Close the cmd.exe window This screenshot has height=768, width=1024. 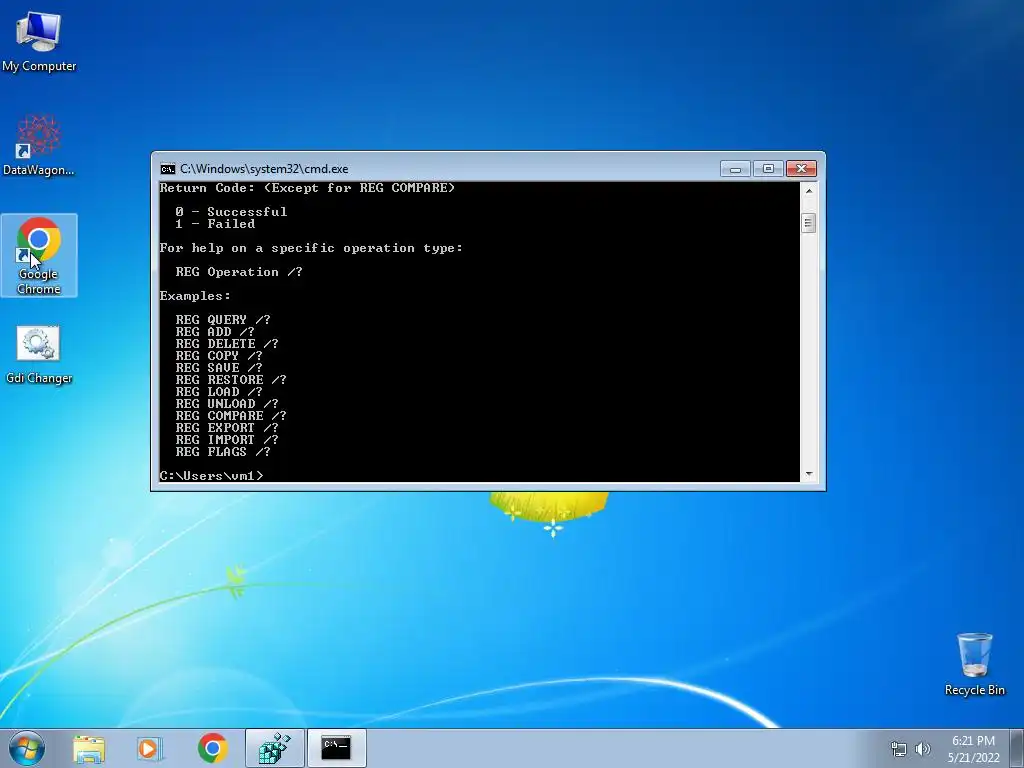pos(801,169)
